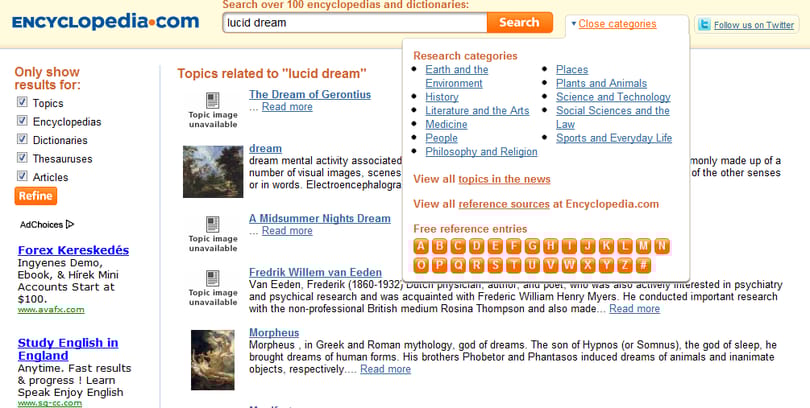Uncheck the Thesauruses filter checkbox
This screenshot has width=810, height=408.
[22, 158]
